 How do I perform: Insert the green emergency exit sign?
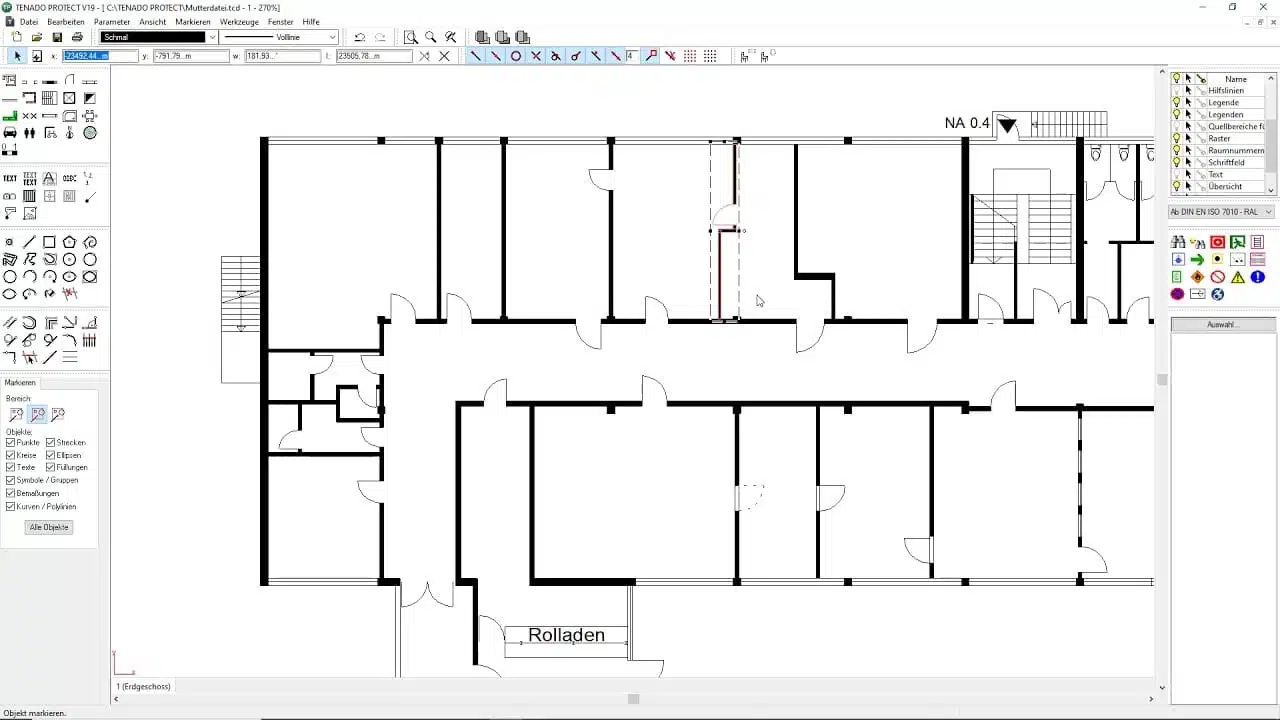(1237, 242)
